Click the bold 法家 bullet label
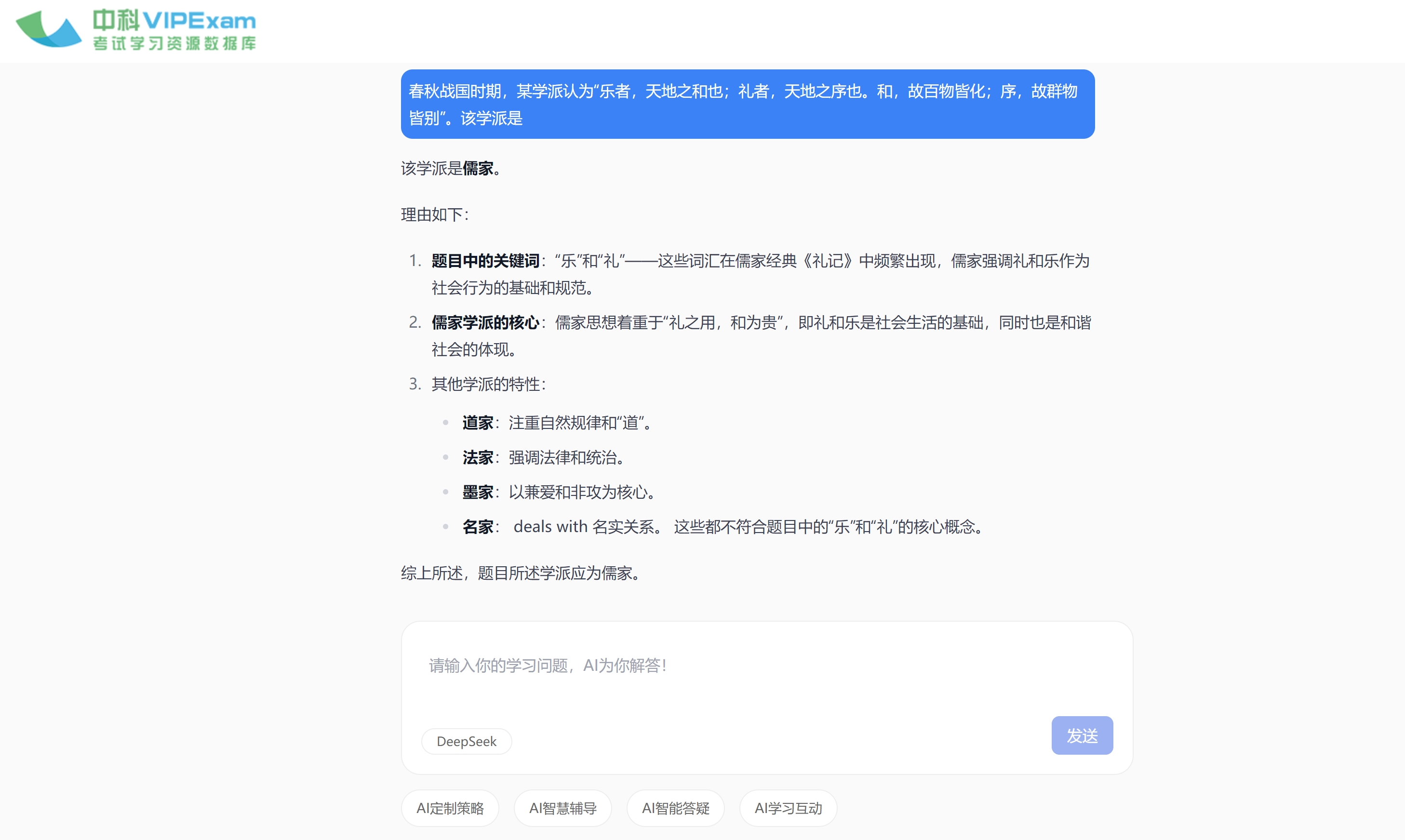The width and height of the screenshot is (1405, 840). (x=478, y=457)
